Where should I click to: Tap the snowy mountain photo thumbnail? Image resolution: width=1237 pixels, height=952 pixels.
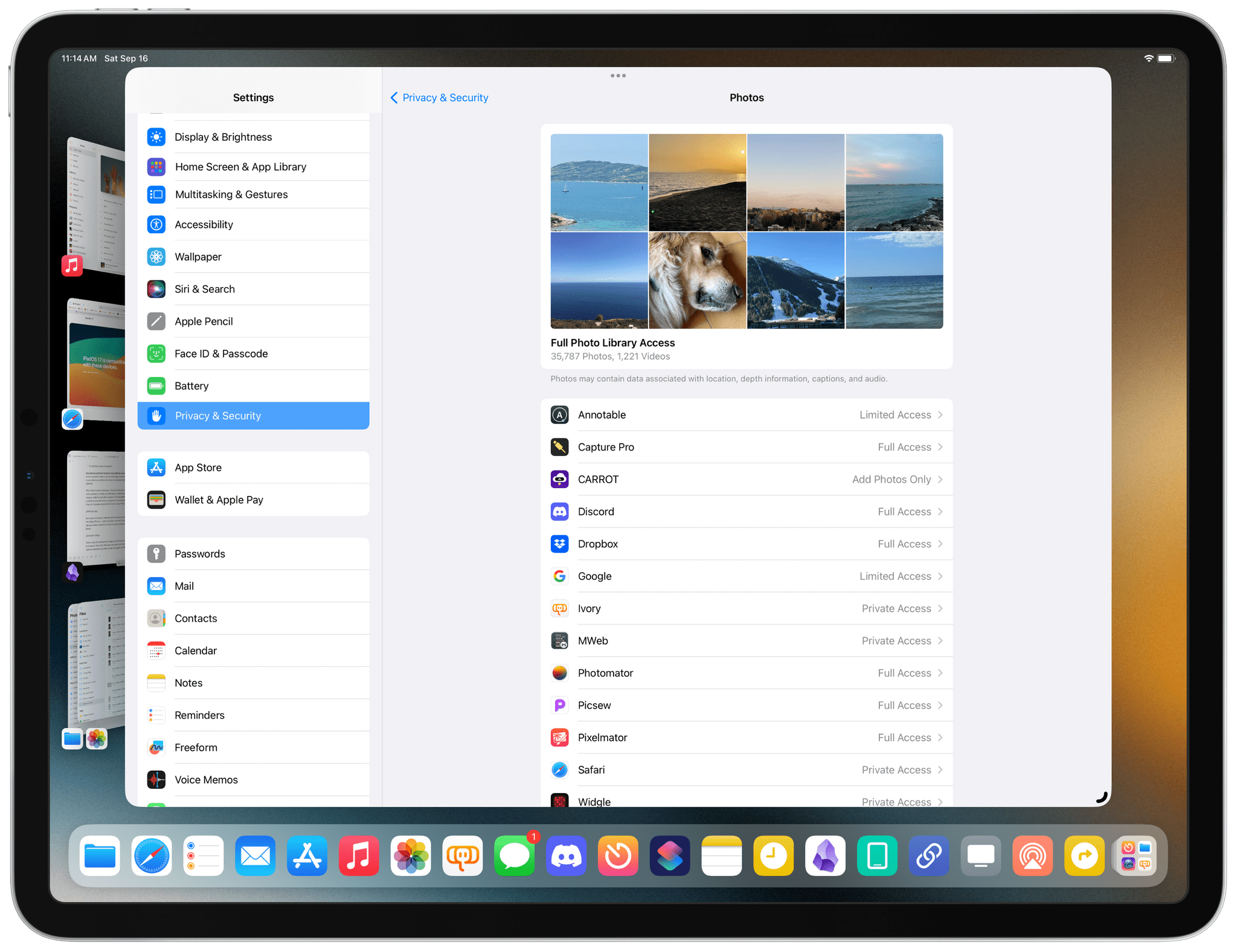[795, 281]
